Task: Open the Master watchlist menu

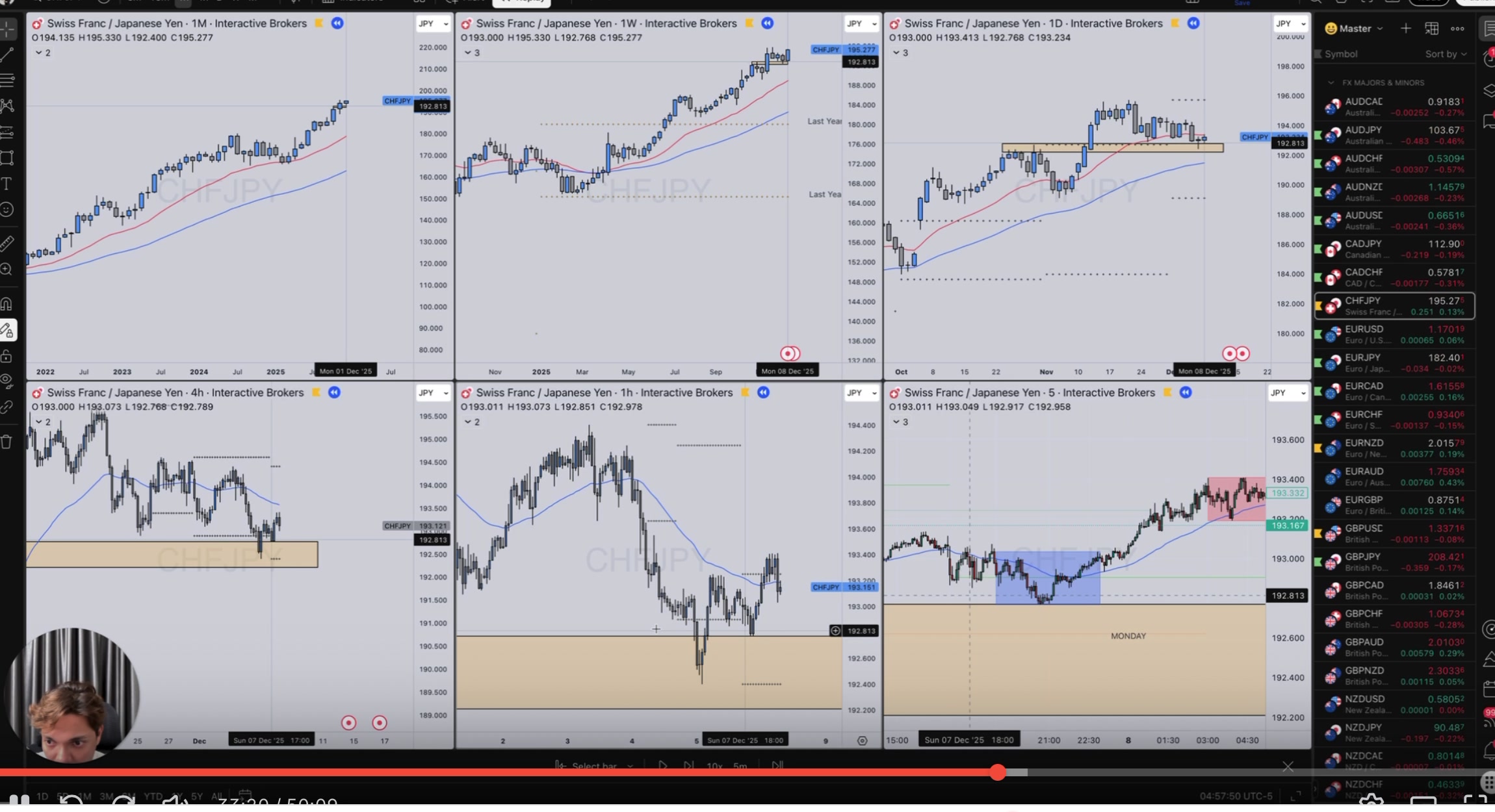Action: point(1355,29)
